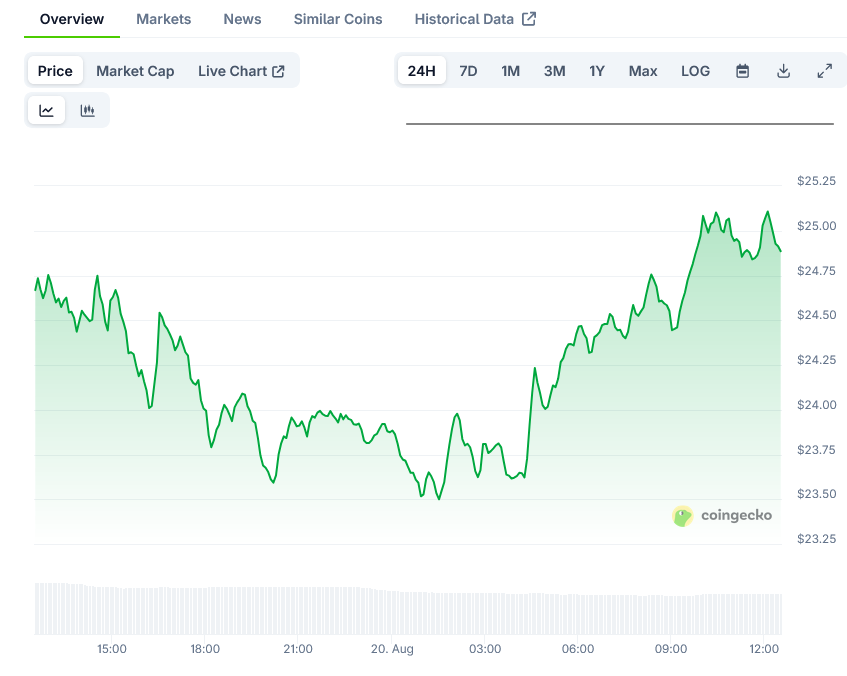Open Historical Data external link
Viewport: 847px width, 676px height.
pyautogui.click(x=475, y=19)
